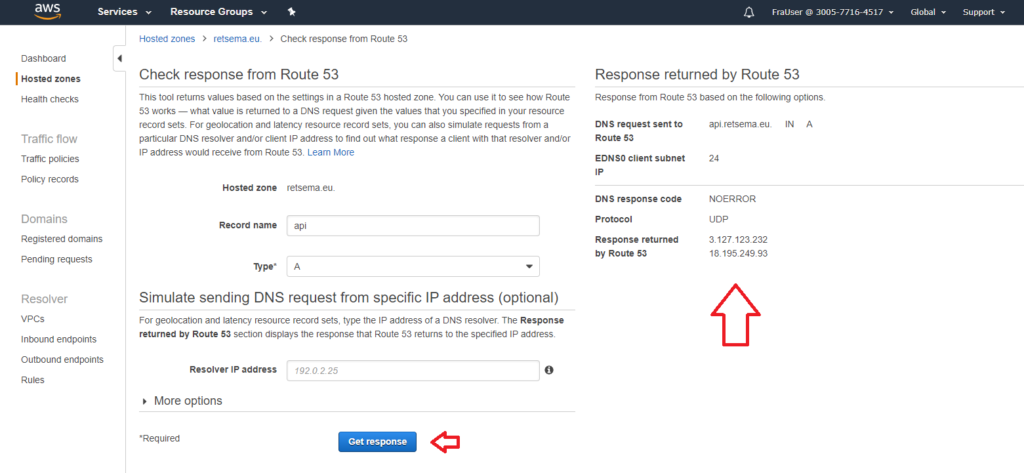
Task: Open the Resource Groups menu
Action: point(218,12)
